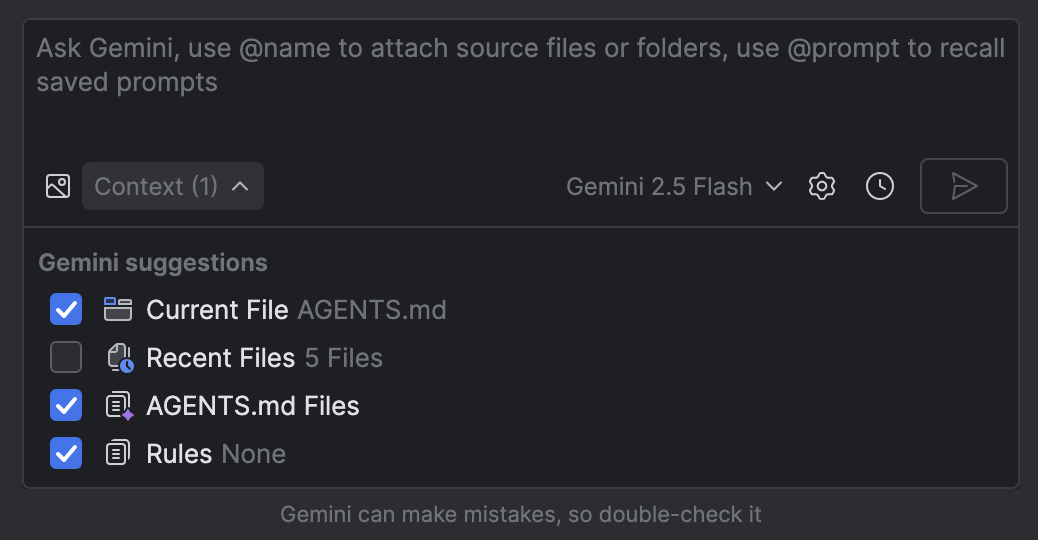Click the chevron next to Gemini 2.5 Flash
The image size is (1038, 540).
774,187
